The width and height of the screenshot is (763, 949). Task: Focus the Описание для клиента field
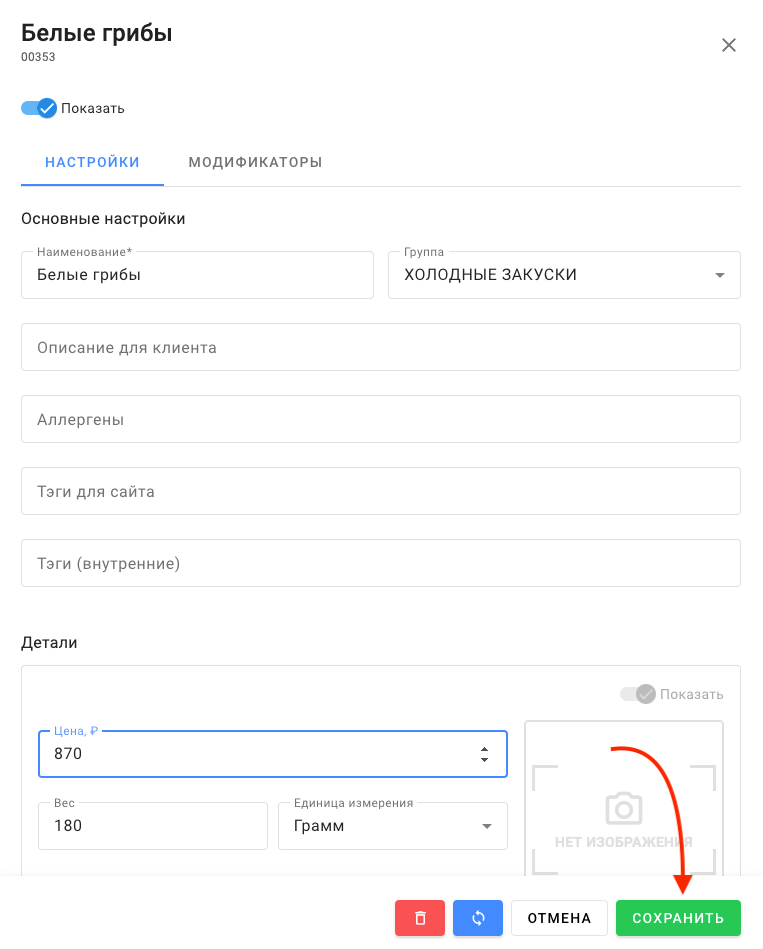tap(380, 348)
